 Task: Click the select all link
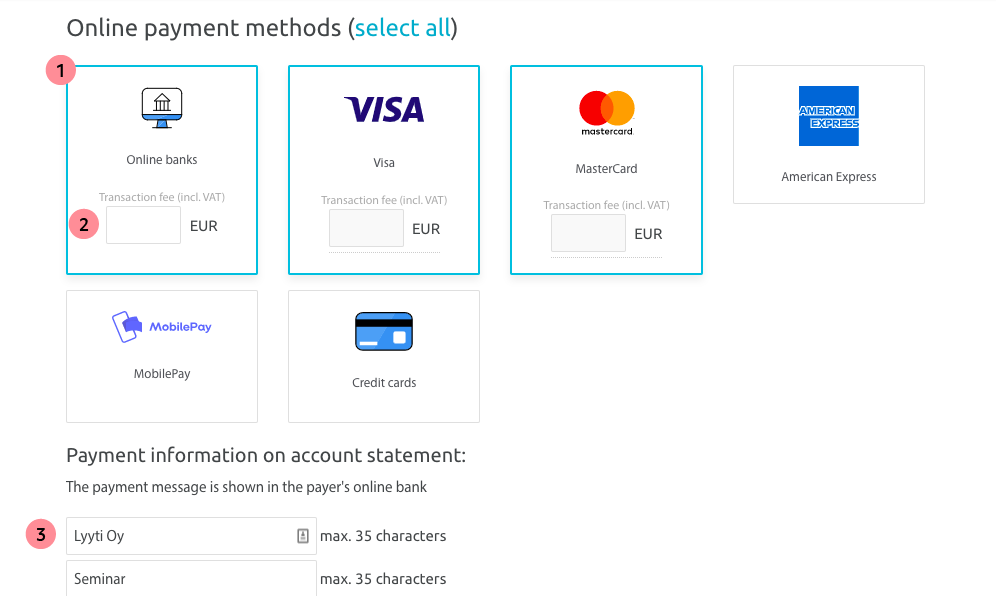click(x=403, y=28)
